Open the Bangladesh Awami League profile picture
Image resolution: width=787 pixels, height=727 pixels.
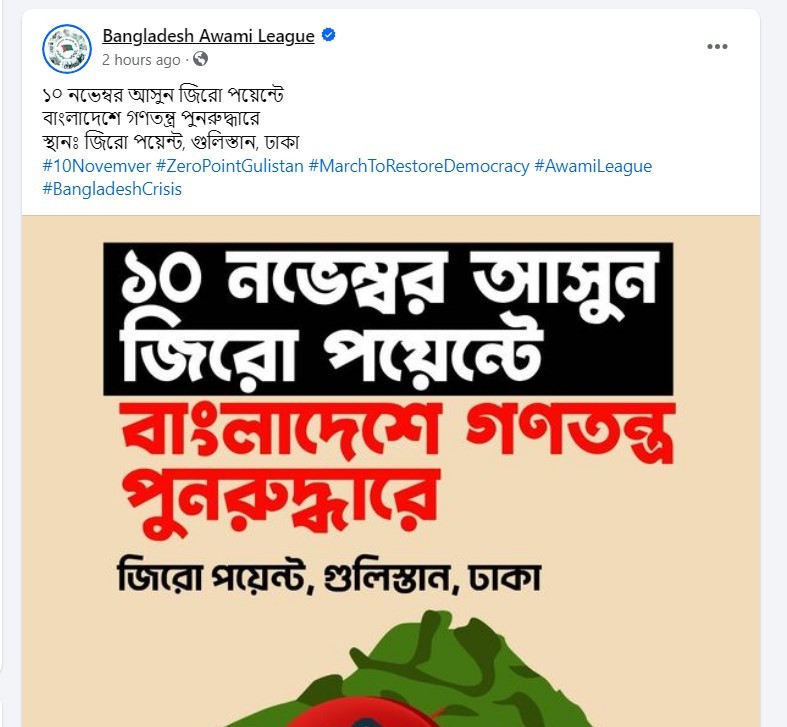[67, 49]
